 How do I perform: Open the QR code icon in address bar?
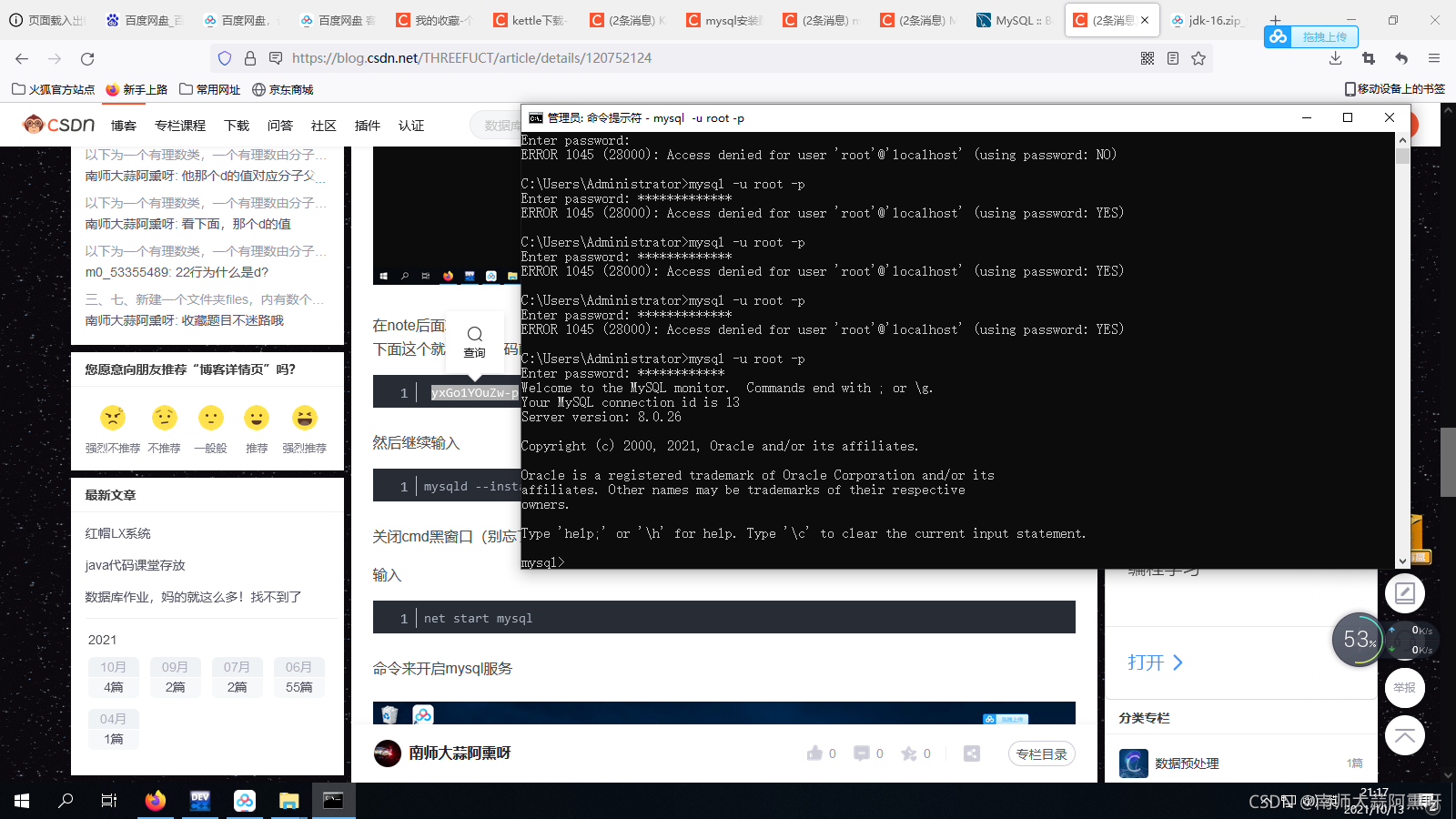point(1148,58)
